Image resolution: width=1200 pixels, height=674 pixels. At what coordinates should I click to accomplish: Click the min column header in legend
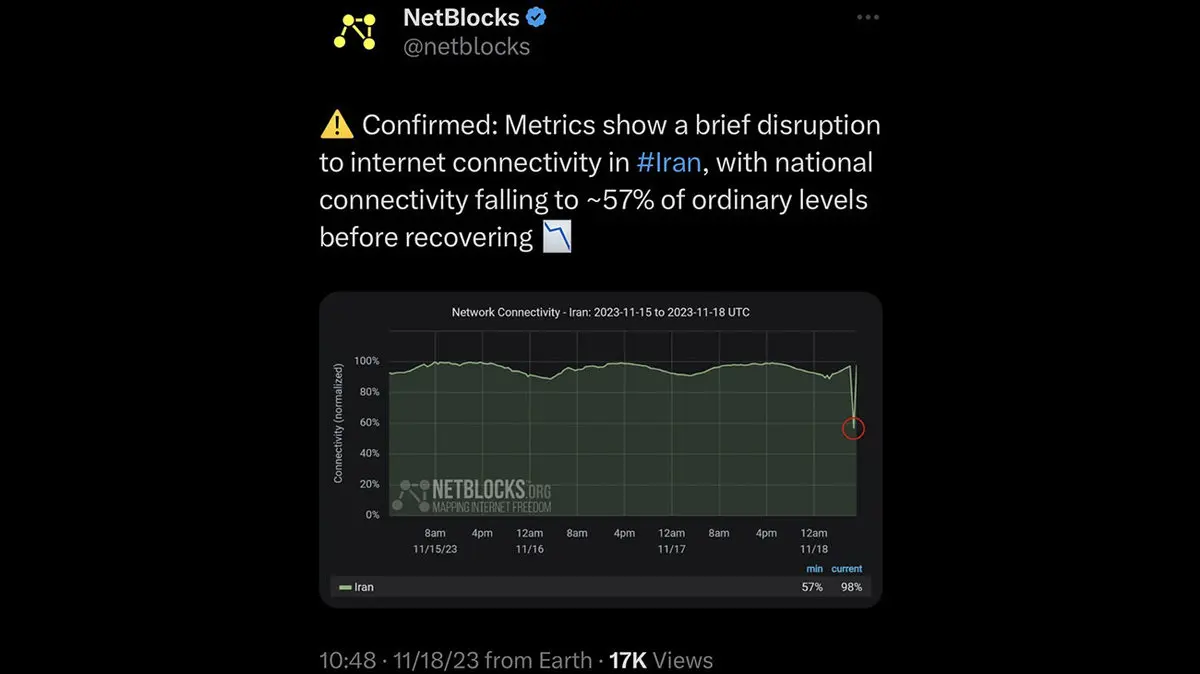(814, 569)
